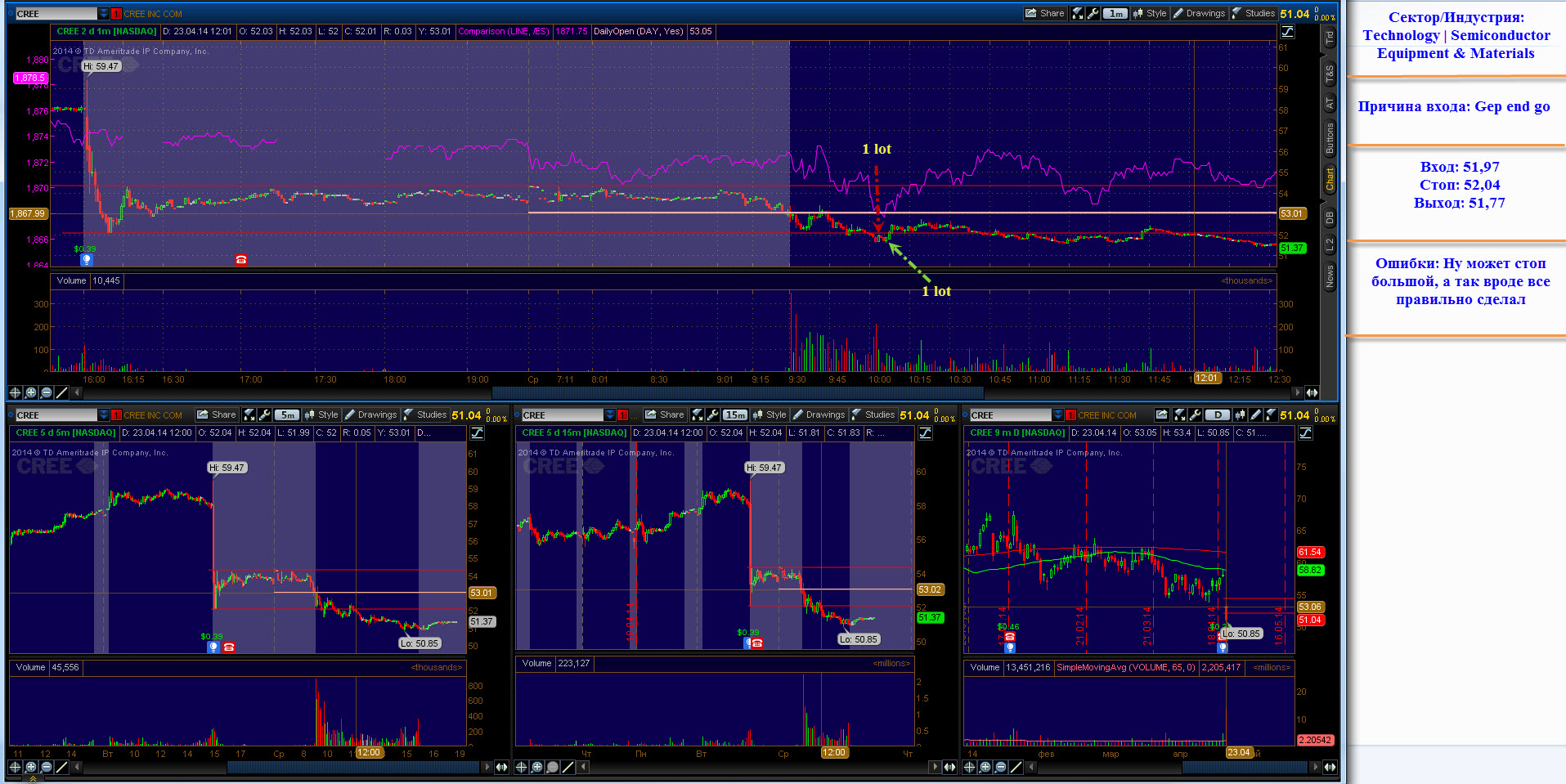Open wrench settings in 15m chart
The width and height of the screenshot is (1566, 784).
[713, 414]
